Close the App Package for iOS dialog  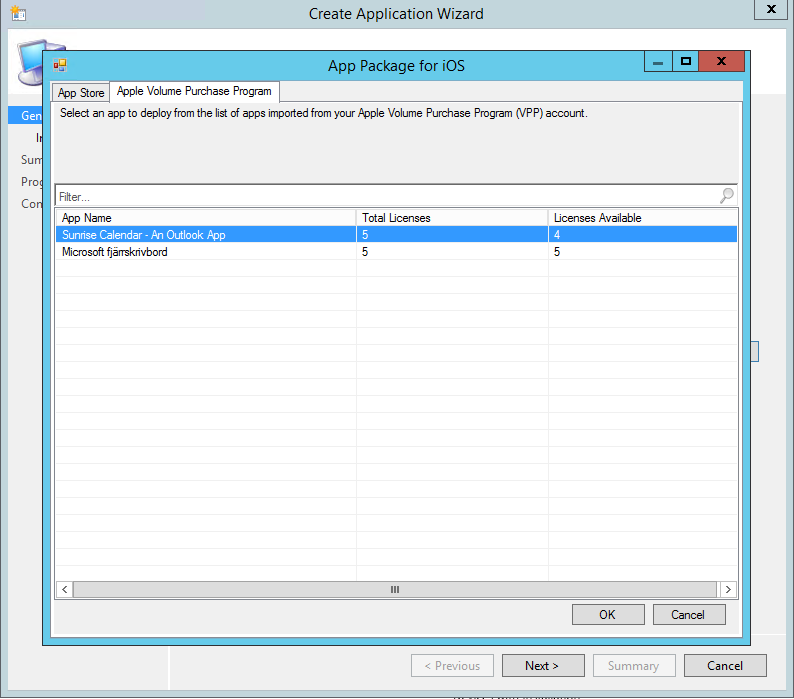pyautogui.click(x=722, y=62)
